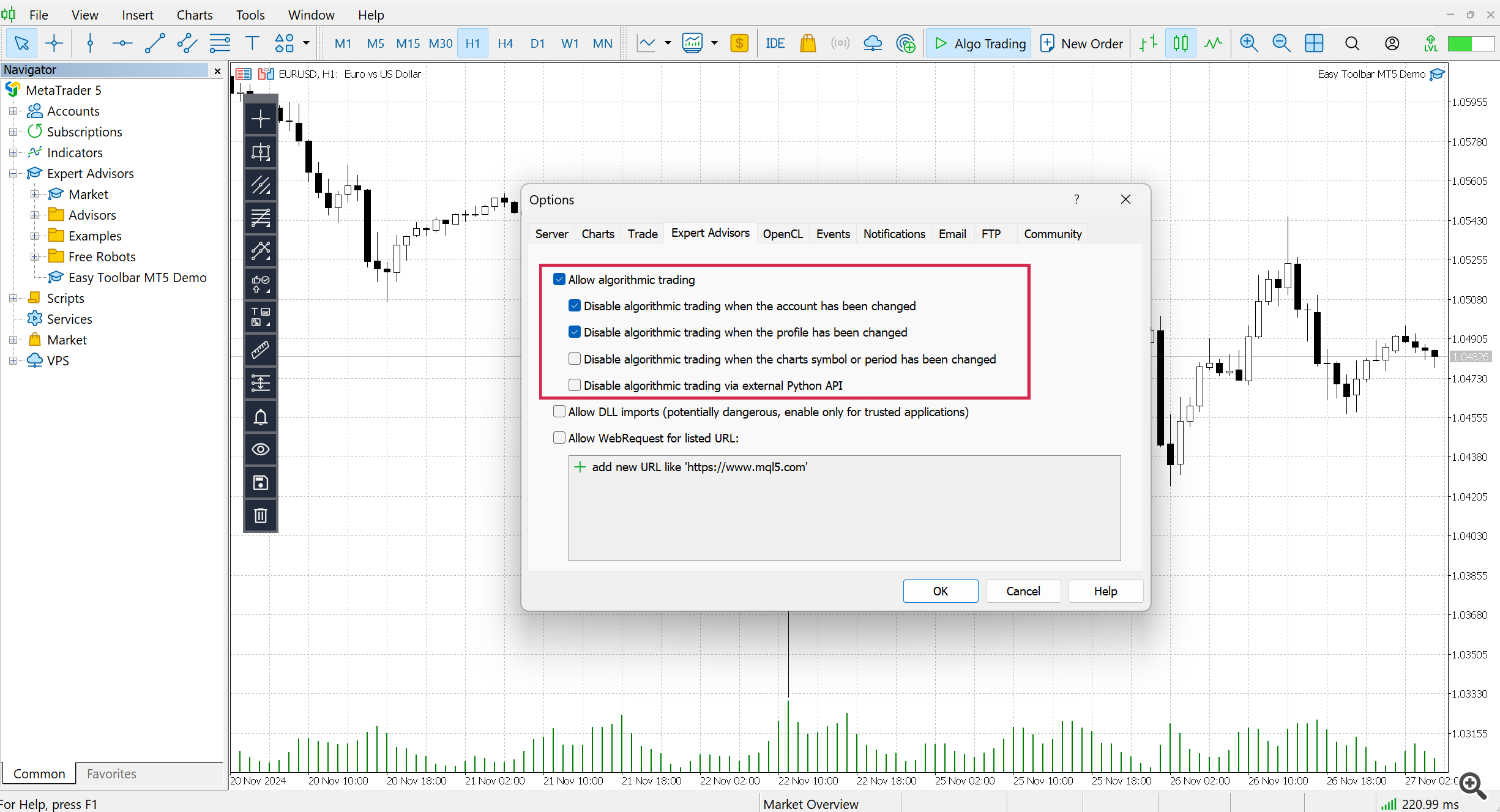Open the search magnifier in toolbar
1500x812 pixels.
click(1352, 43)
